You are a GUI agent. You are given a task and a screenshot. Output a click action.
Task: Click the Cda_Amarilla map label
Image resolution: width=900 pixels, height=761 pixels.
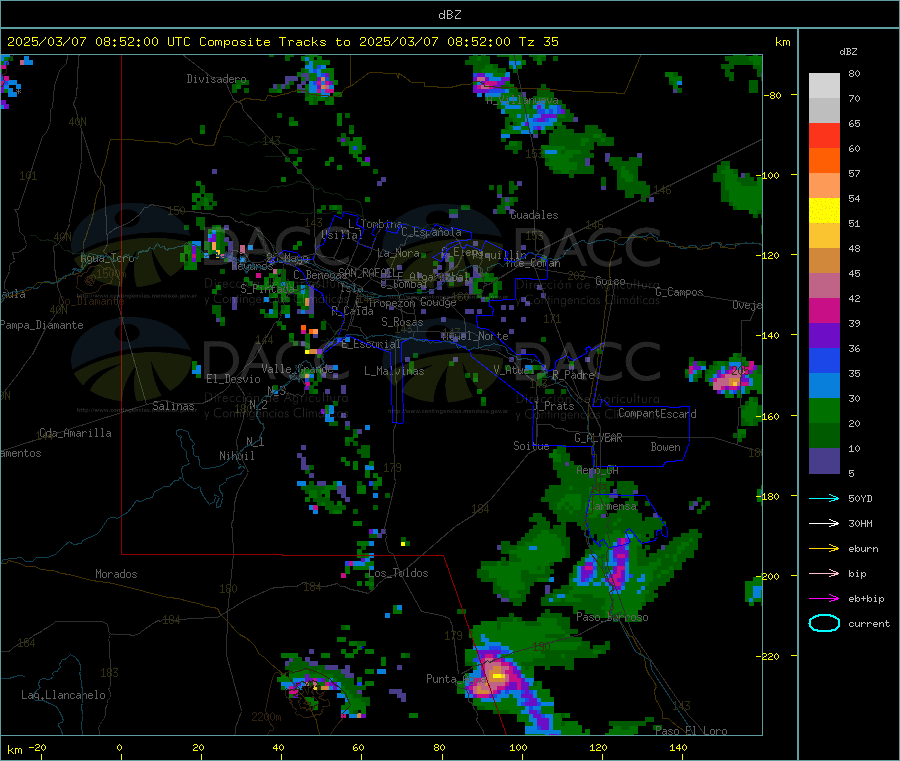tap(75, 433)
